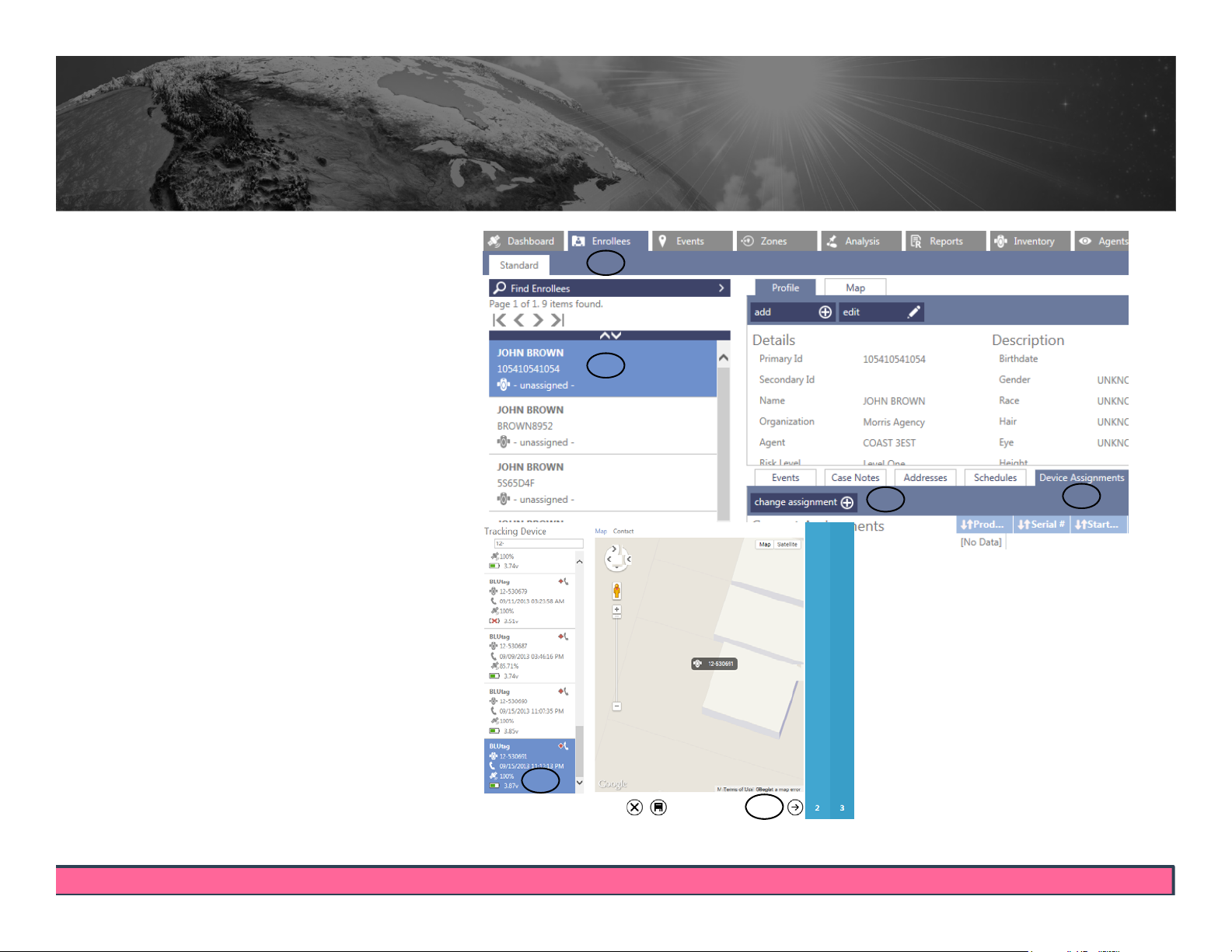Click the Map link above the device map
Viewport: 1232px width, 952px height.
601,532
